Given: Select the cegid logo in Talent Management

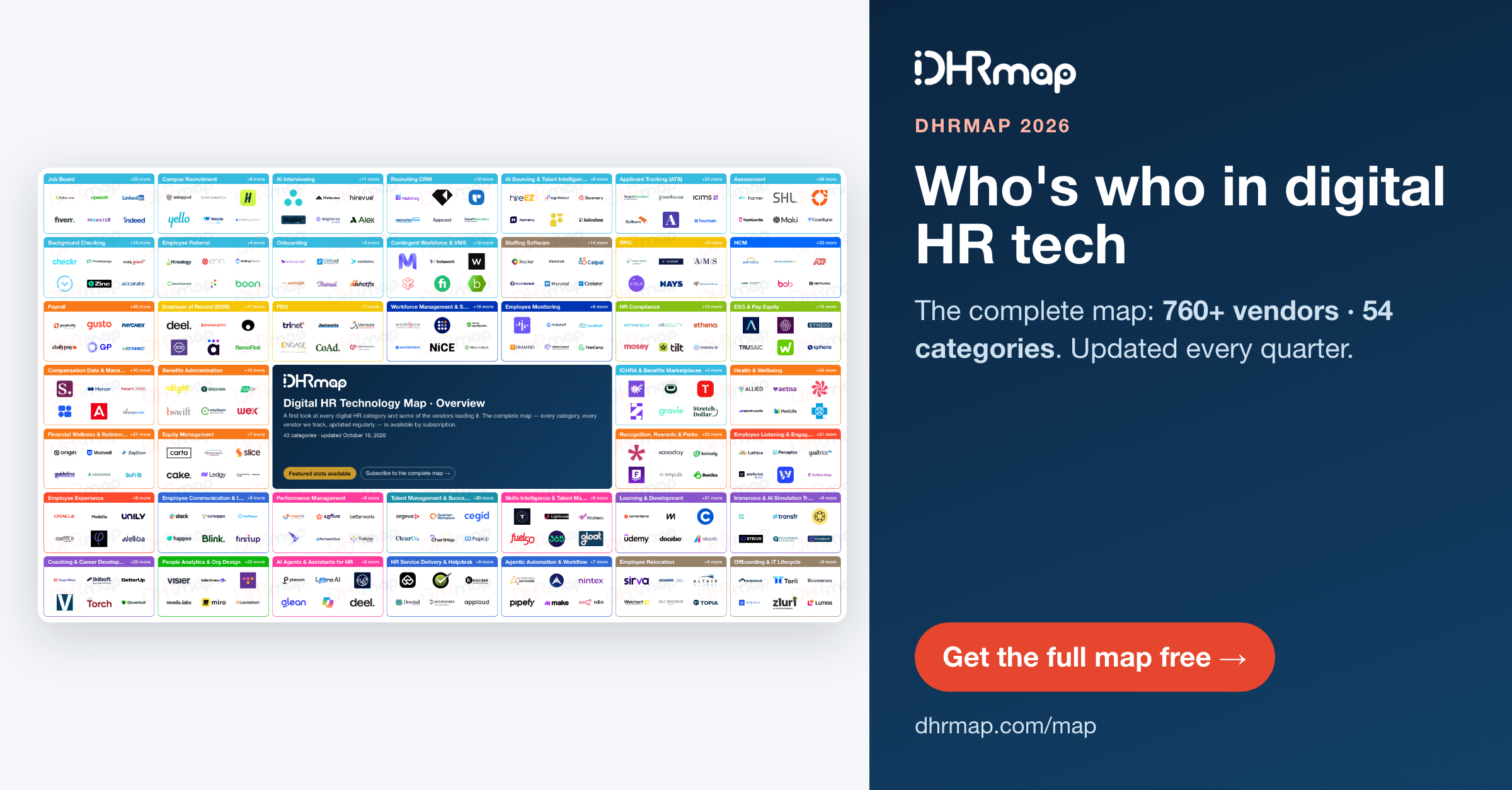Looking at the screenshot, I should 476,516.
